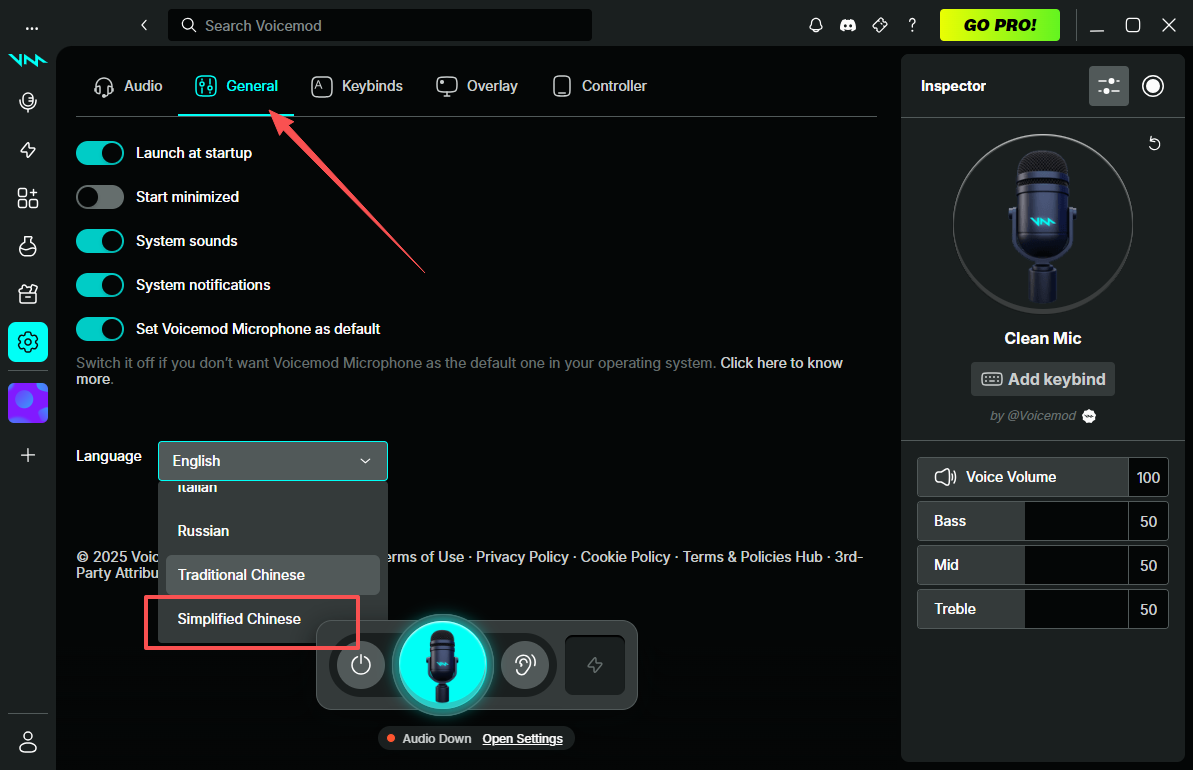
Task: Open the user account profile icon
Action: [x=28, y=742]
